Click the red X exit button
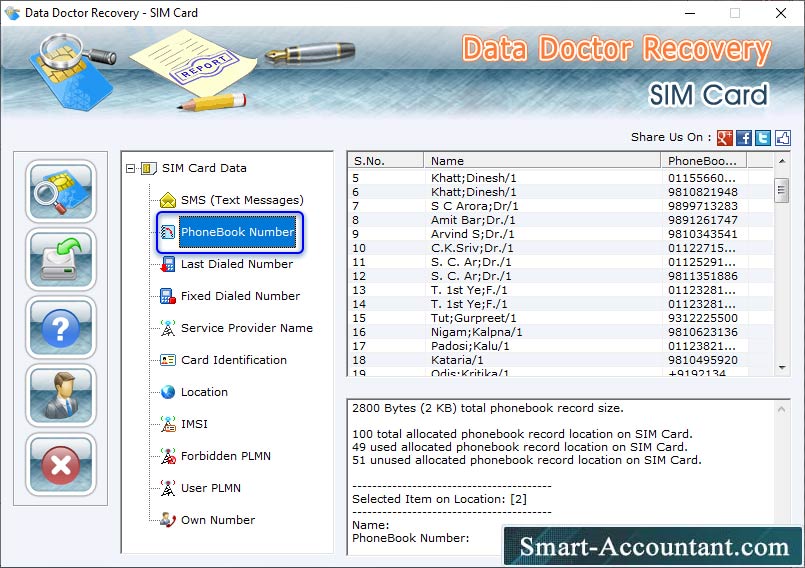 (61, 465)
